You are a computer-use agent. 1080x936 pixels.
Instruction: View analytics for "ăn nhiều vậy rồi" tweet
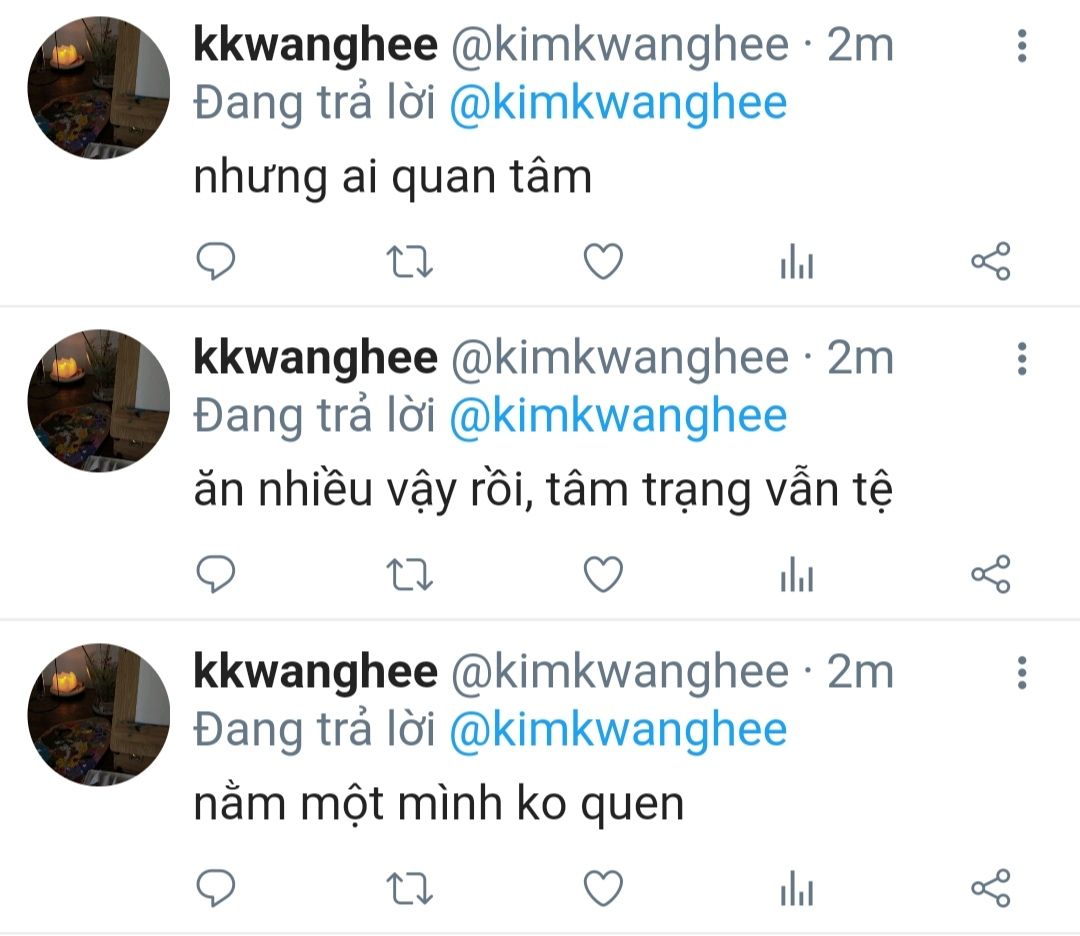[797, 574]
